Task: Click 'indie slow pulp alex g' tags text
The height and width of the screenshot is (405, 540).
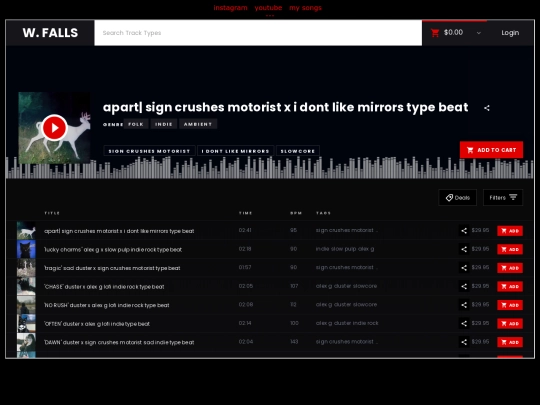Action: click(345, 249)
